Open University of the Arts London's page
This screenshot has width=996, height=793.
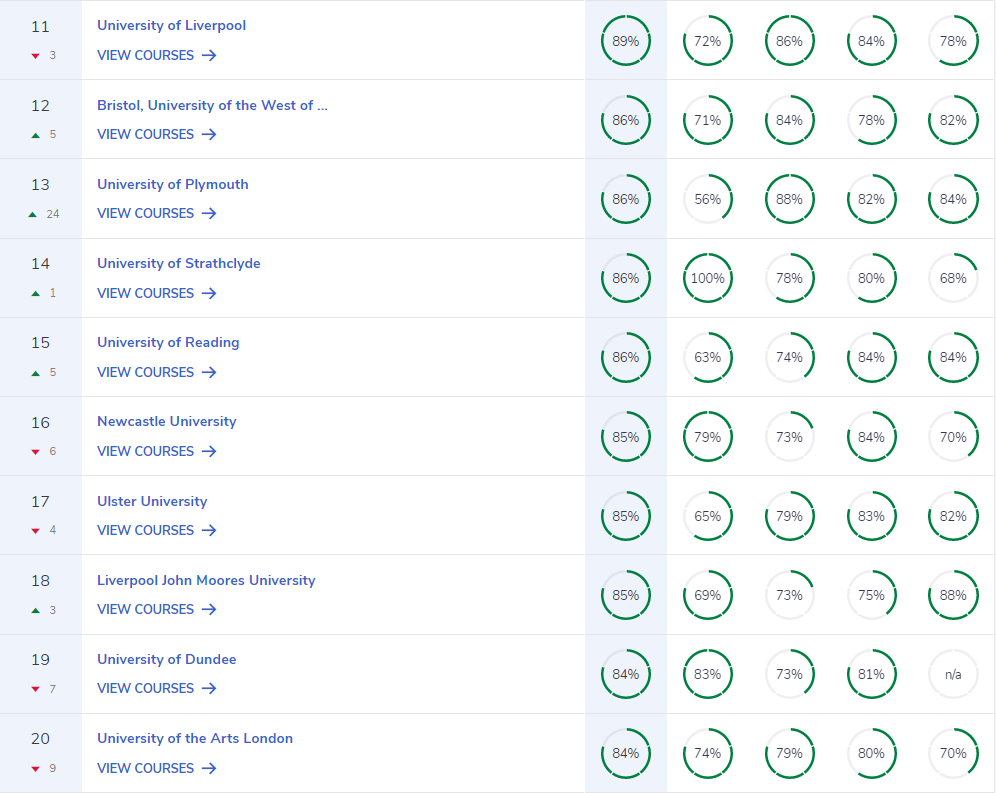pos(195,738)
